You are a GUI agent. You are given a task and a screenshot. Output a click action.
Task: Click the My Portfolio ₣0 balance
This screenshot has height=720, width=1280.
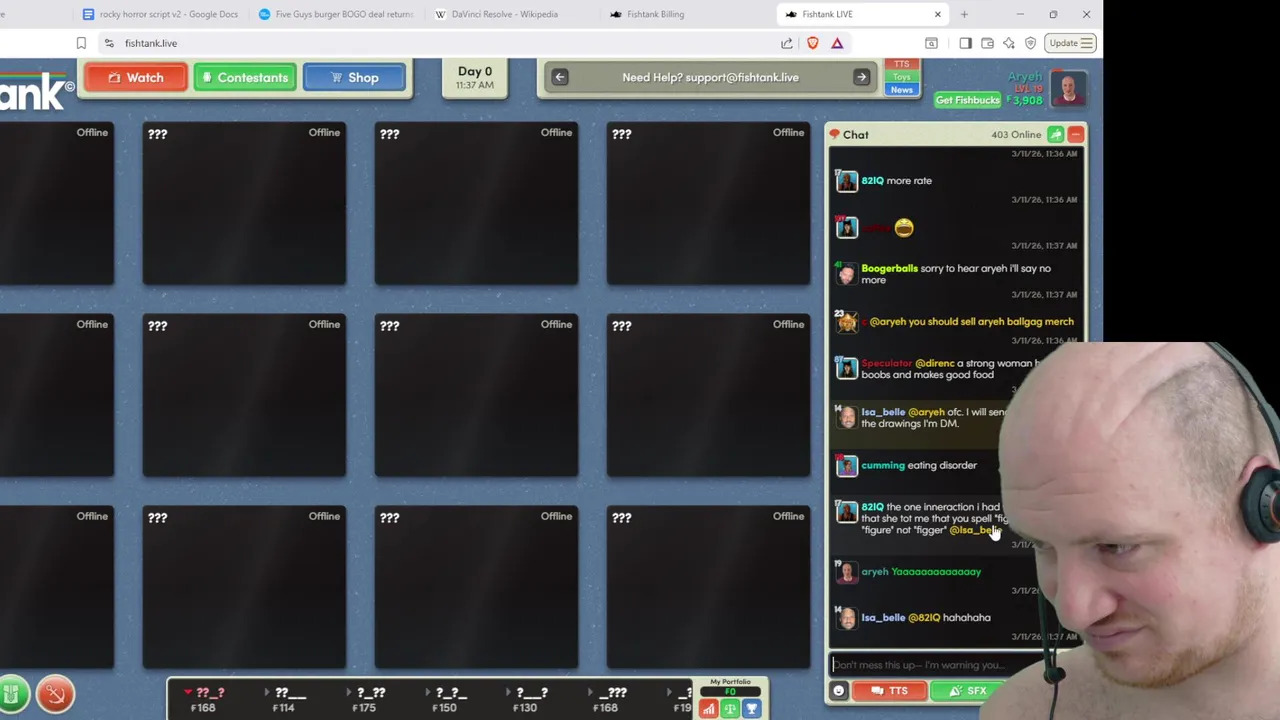pyautogui.click(x=730, y=691)
